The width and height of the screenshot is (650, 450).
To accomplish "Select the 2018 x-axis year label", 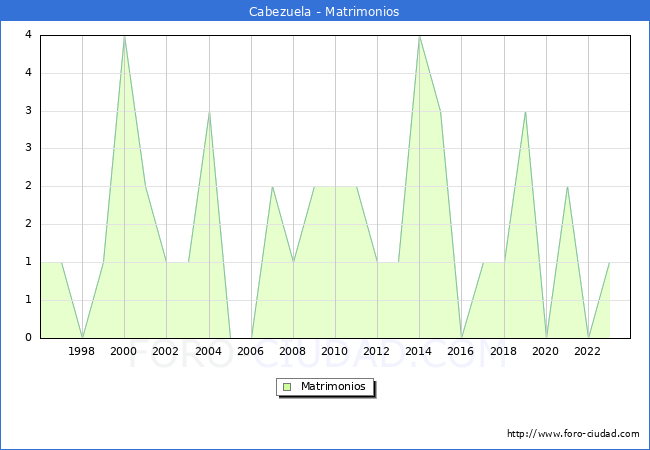I will coord(503,351).
